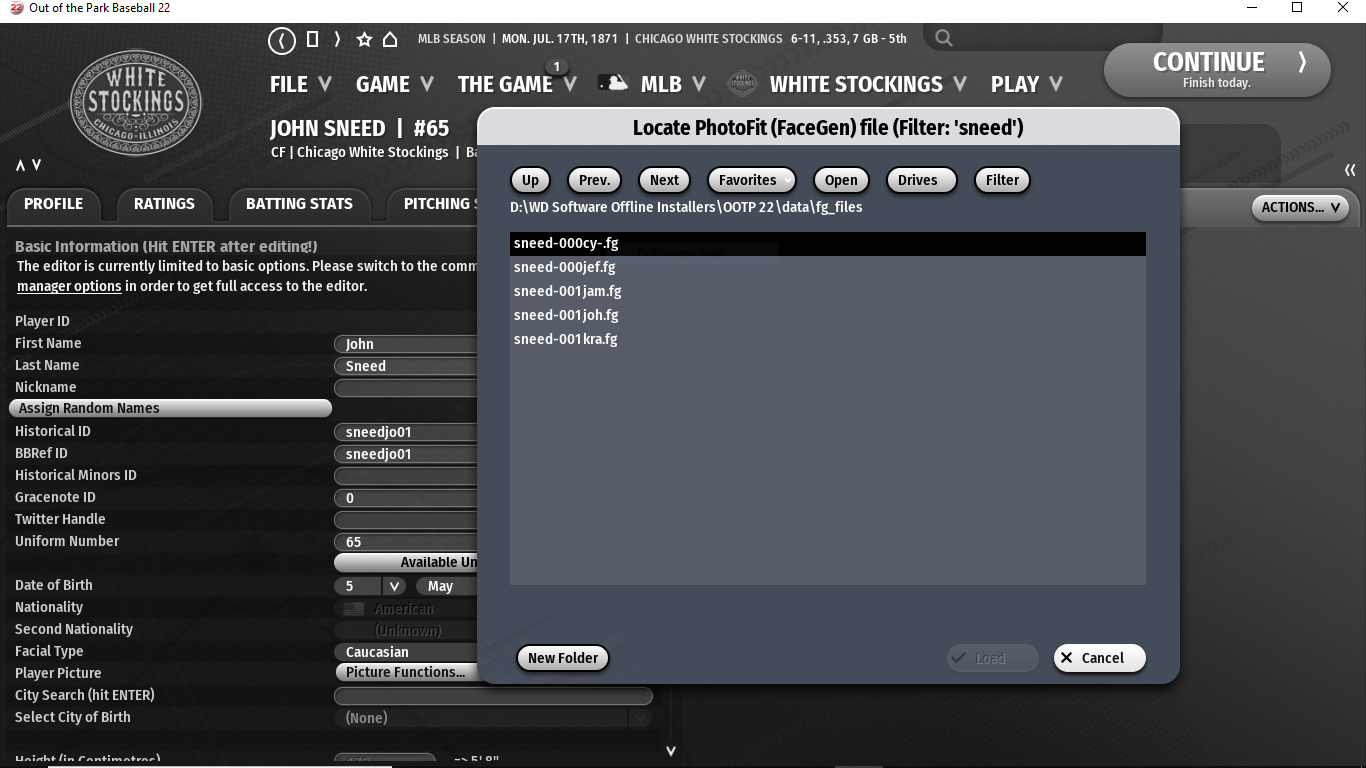Click the double-chevron collapse panel icon
This screenshot has width=1366, height=768.
tap(1350, 170)
